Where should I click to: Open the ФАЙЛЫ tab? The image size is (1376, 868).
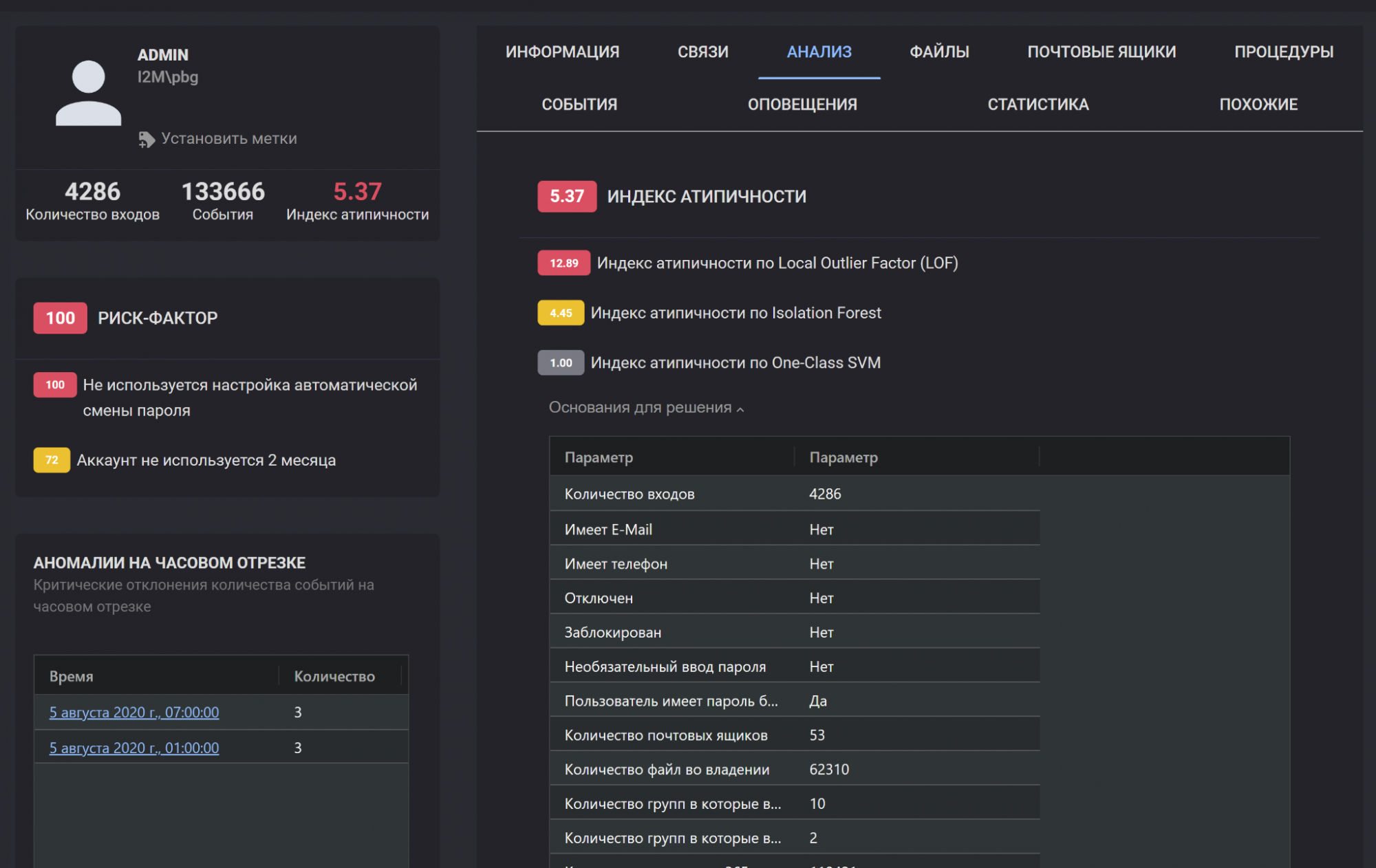pos(939,52)
